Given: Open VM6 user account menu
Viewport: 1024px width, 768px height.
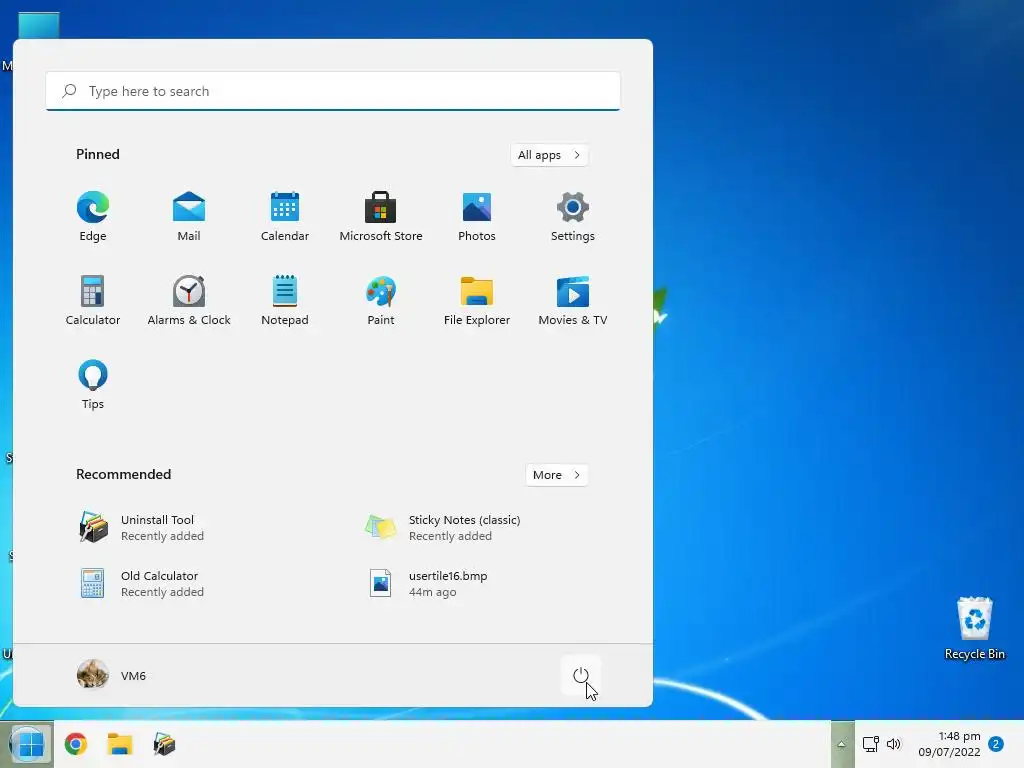Looking at the screenshot, I should coord(112,675).
